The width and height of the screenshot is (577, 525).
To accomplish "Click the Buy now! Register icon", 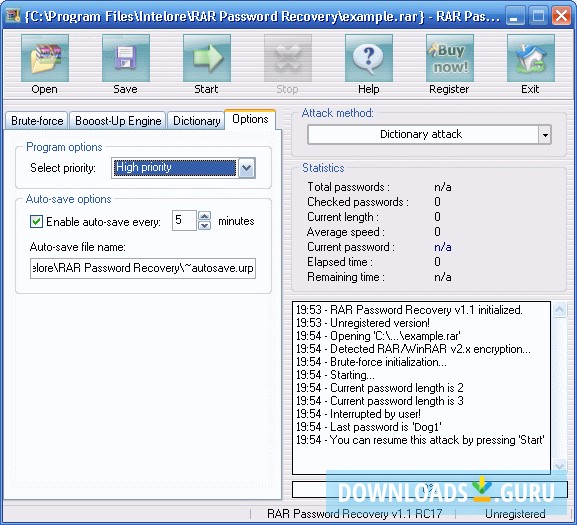I will (450, 58).
